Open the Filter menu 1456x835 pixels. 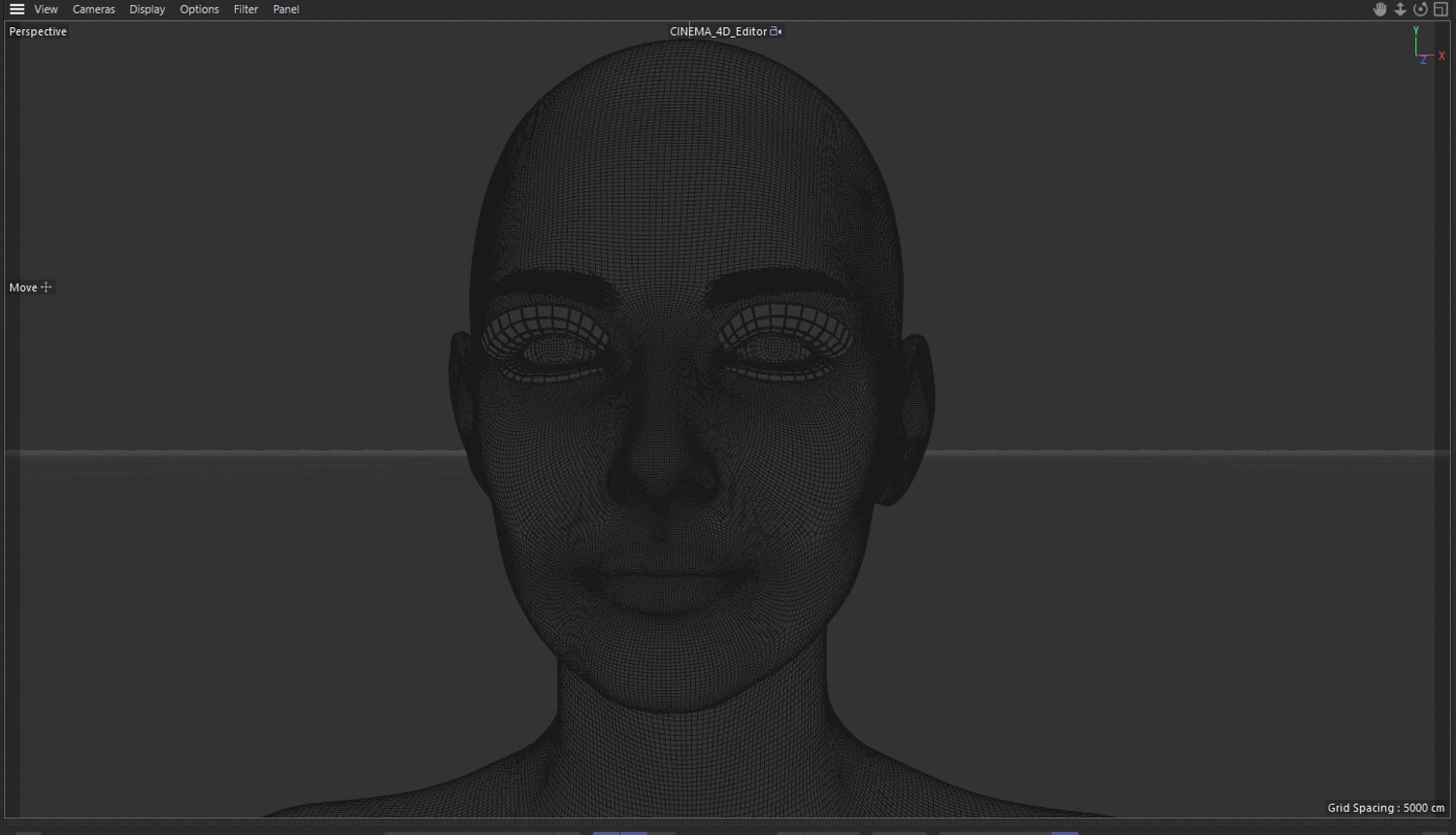246,9
